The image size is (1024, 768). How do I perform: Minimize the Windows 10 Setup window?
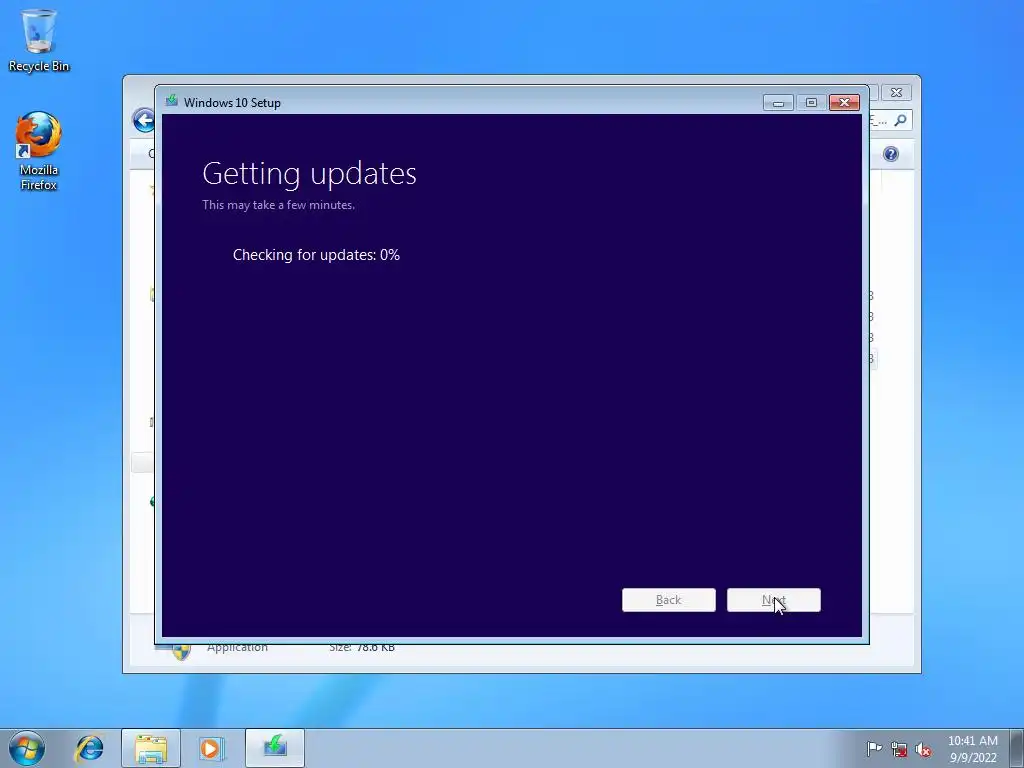pyautogui.click(x=778, y=103)
